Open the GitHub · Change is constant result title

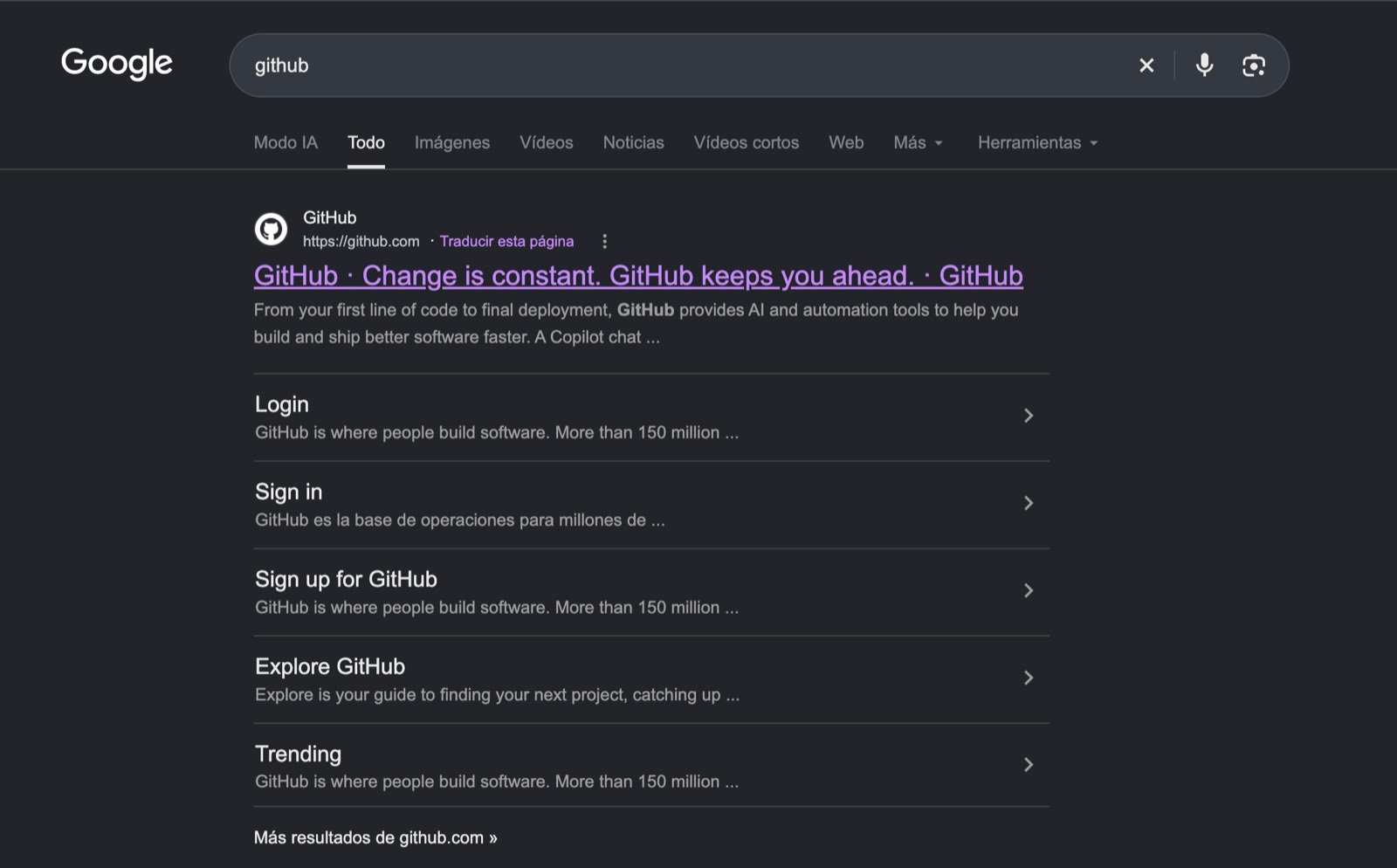(638, 276)
